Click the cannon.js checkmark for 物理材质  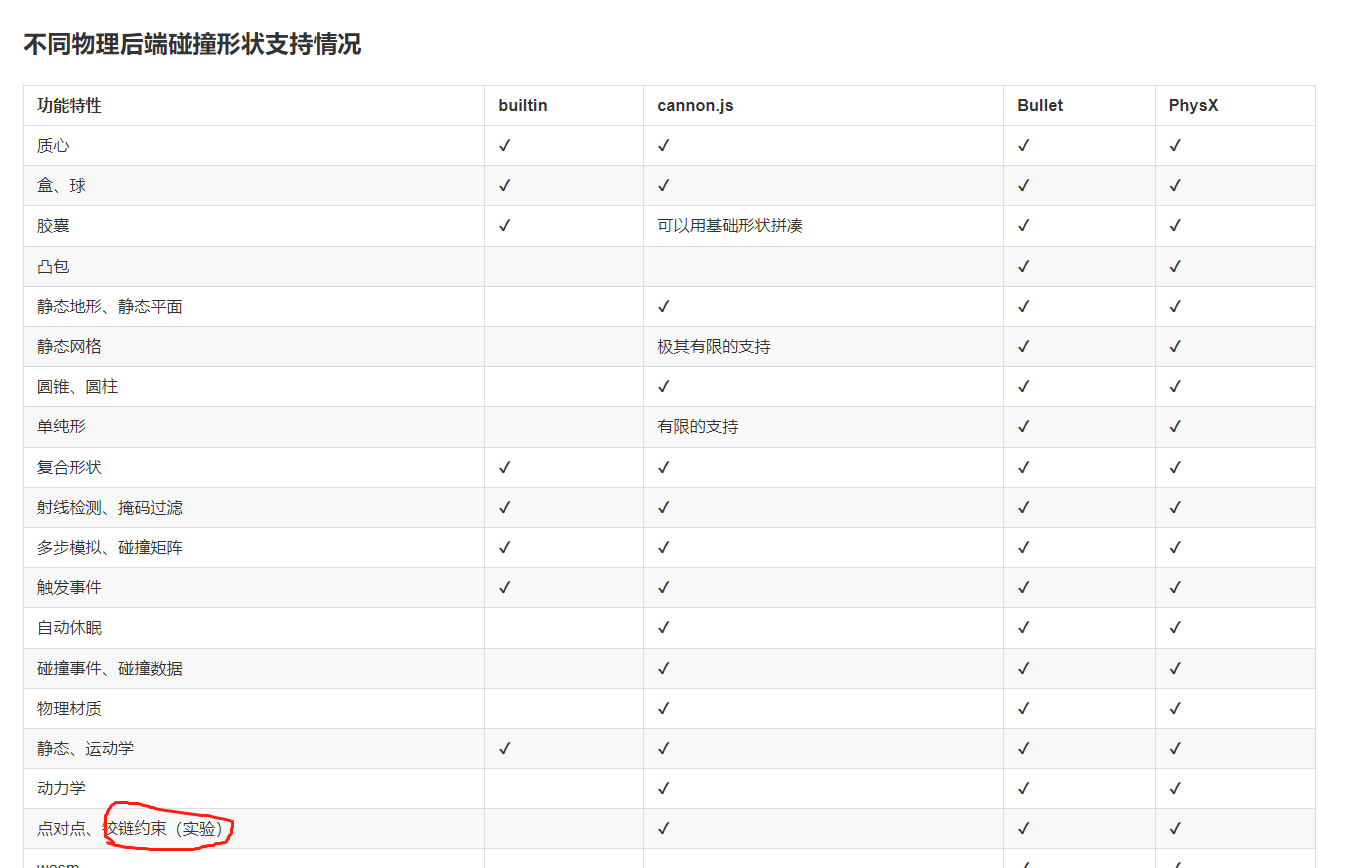(664, 709)
